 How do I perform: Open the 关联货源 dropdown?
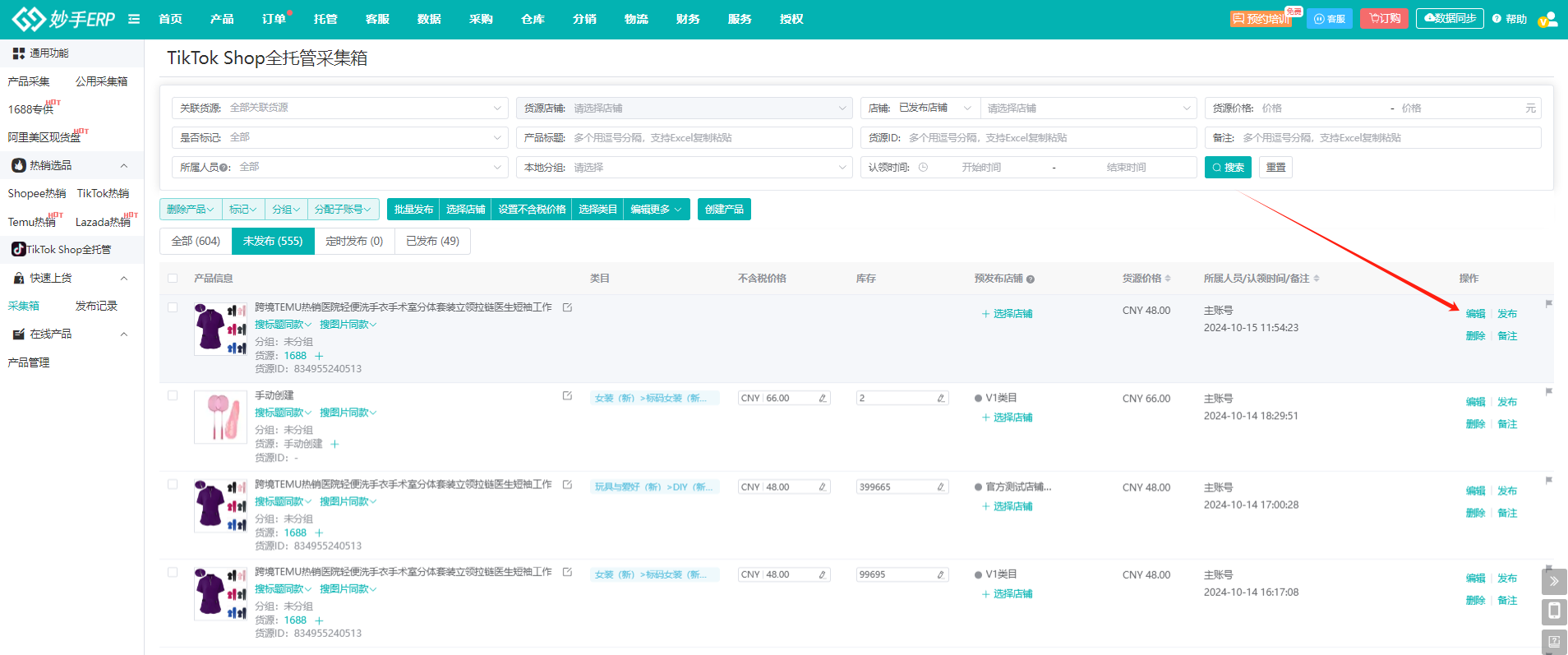pos(339,108)
